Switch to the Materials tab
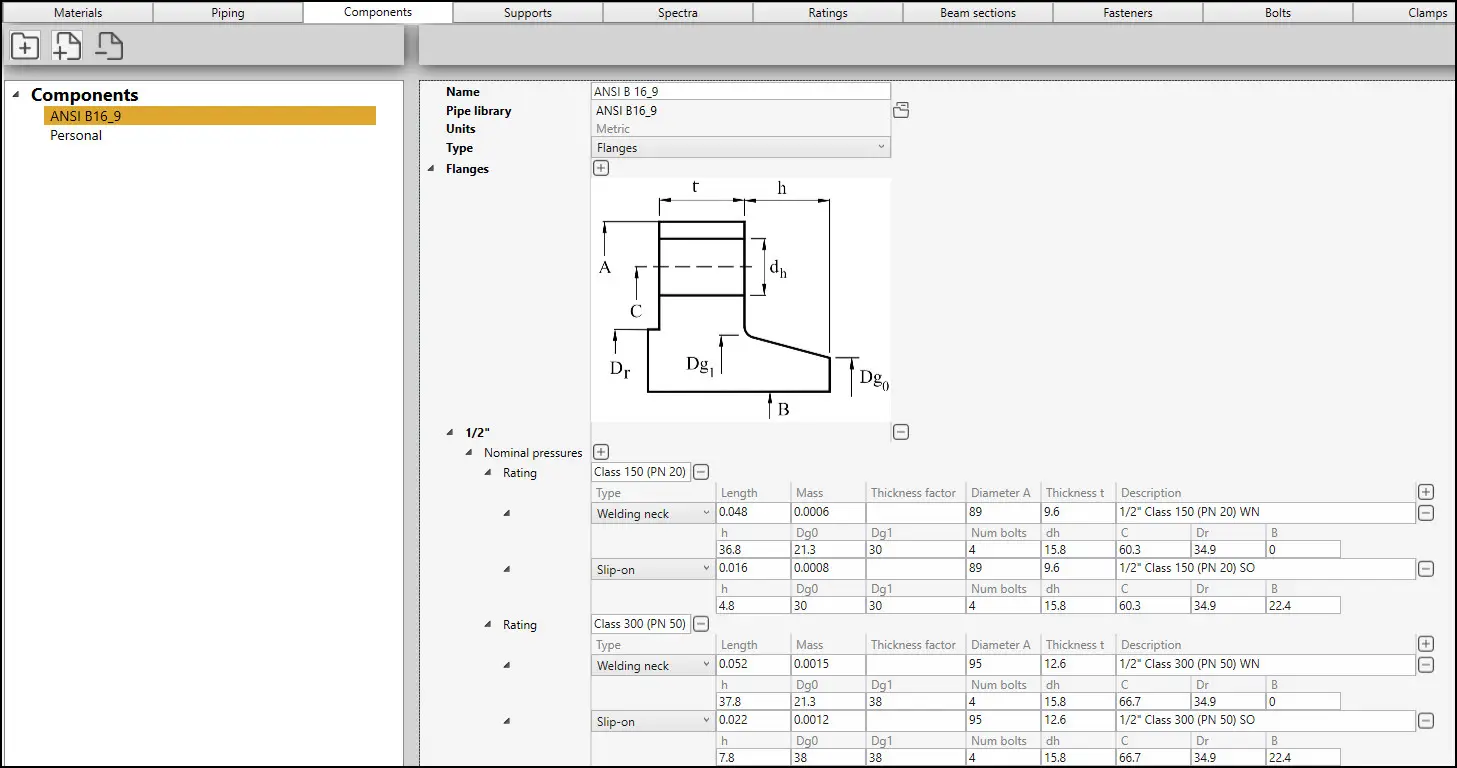 click(78, 13)
